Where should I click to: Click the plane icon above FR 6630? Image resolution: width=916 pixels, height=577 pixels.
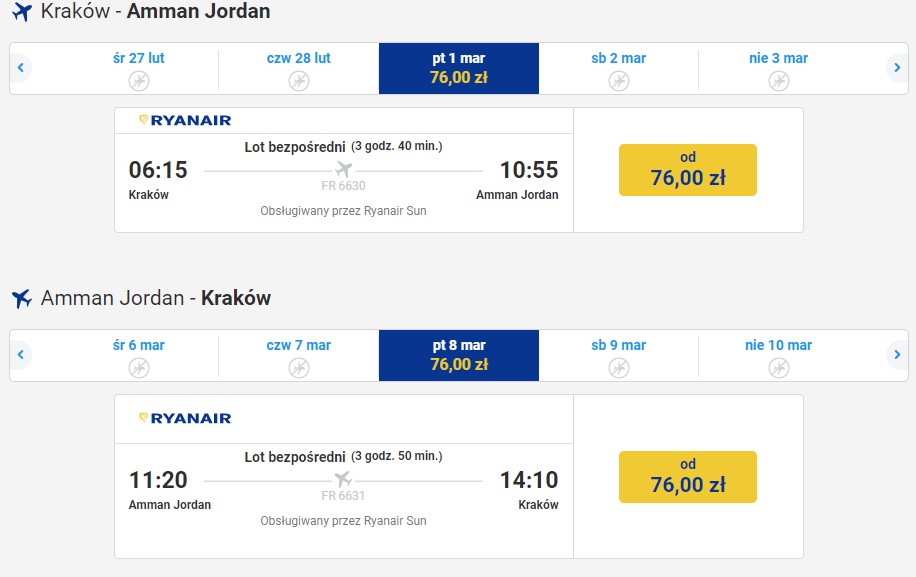coord(344,169)
